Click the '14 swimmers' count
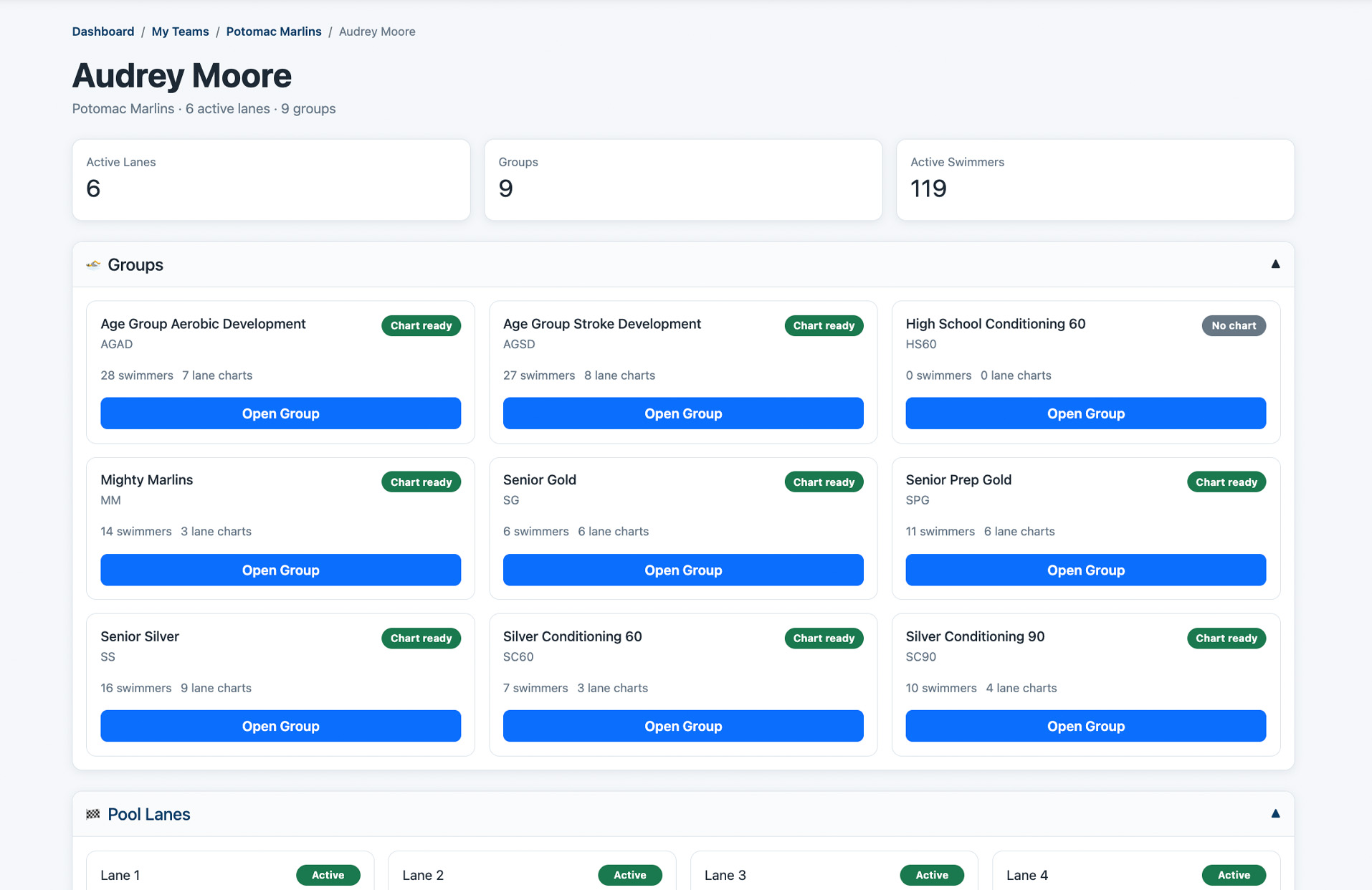1372x890 pixels. (x=136, y=532)
